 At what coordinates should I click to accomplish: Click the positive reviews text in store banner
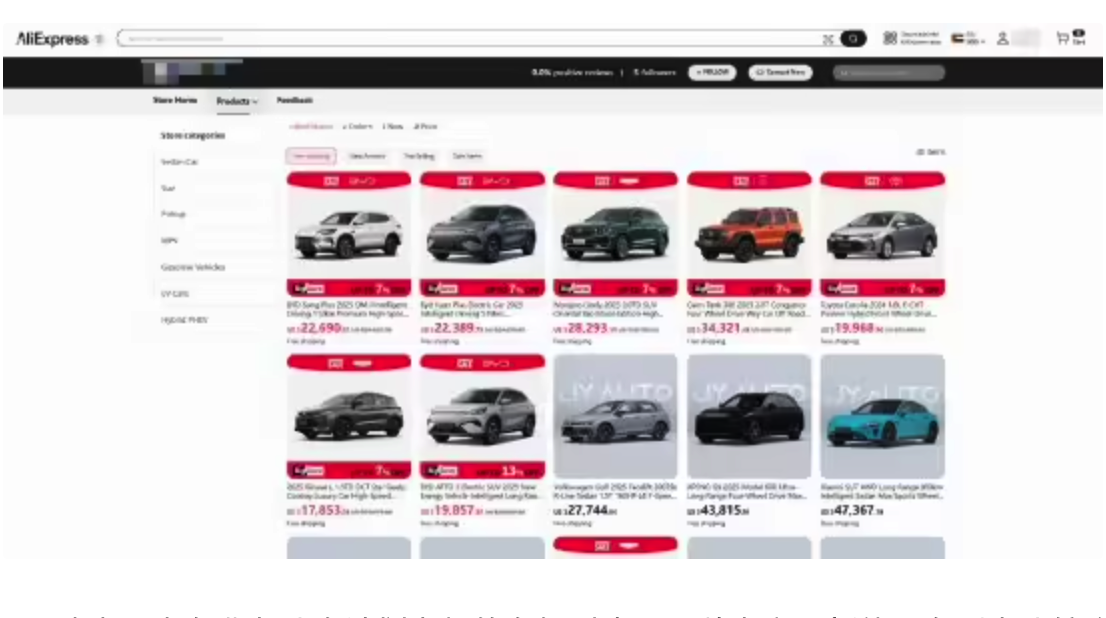(x=573, y=72)
